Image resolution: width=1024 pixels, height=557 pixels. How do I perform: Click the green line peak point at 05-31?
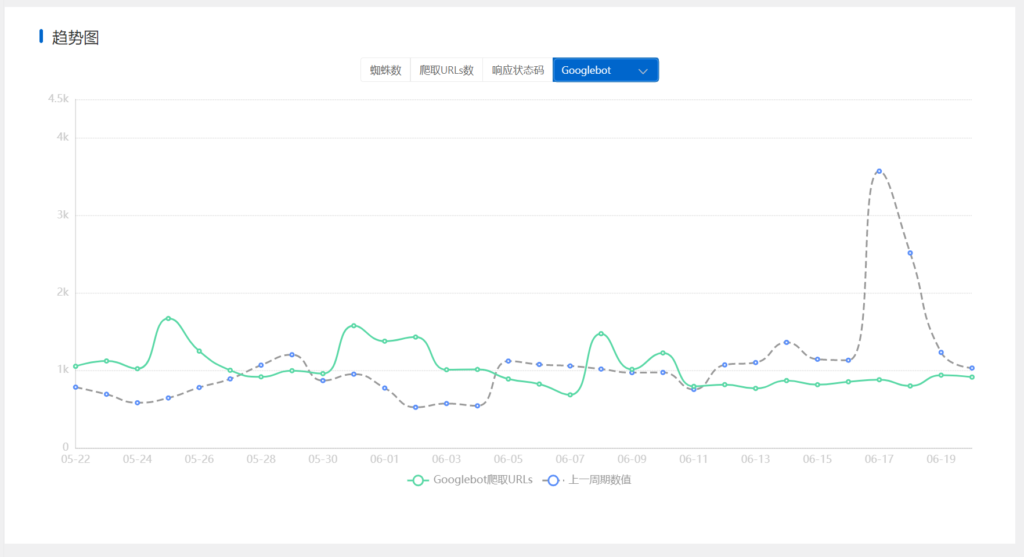pos(353,325)
